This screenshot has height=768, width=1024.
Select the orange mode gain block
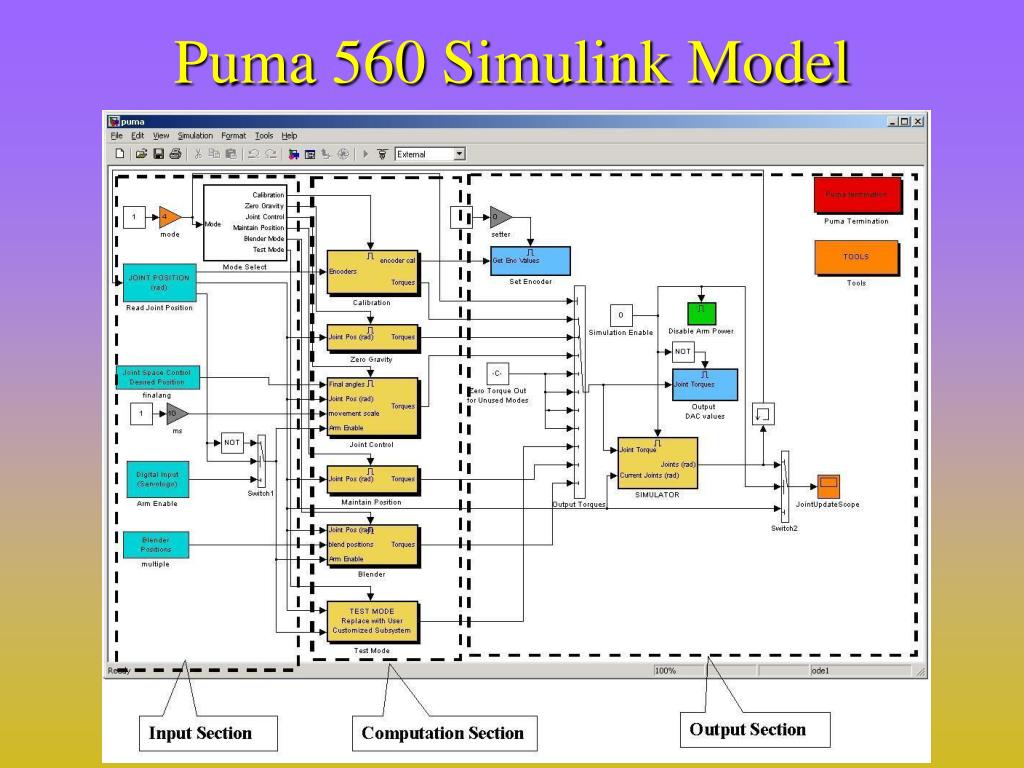[x=168, y=217]
